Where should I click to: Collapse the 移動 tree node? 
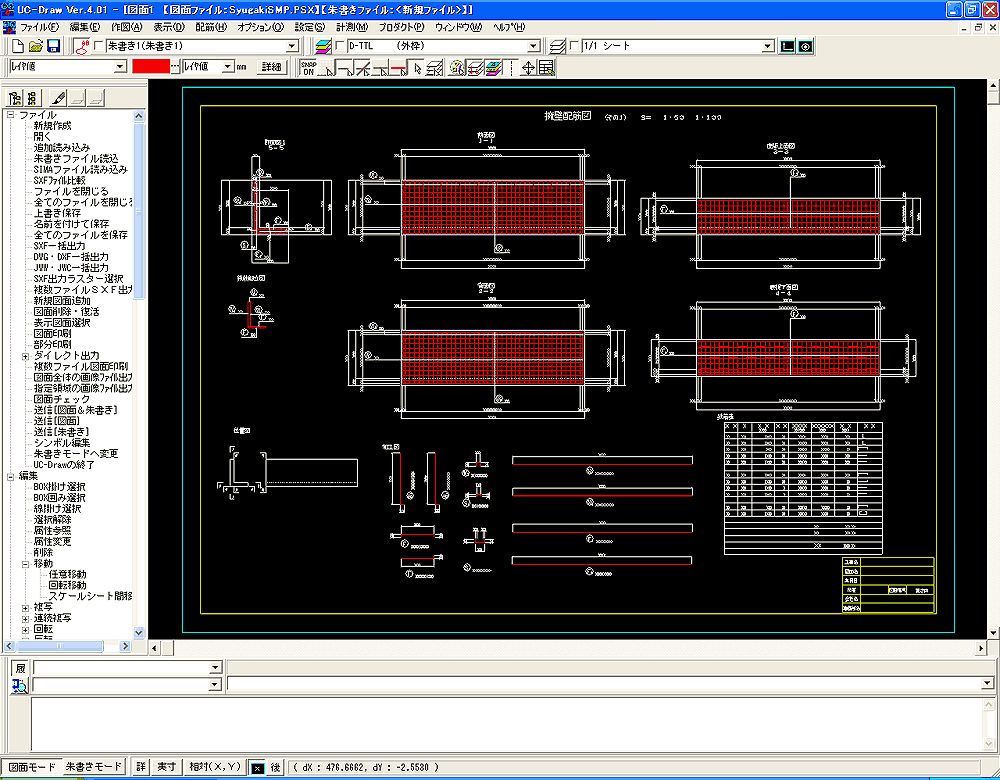pos(26,564)
